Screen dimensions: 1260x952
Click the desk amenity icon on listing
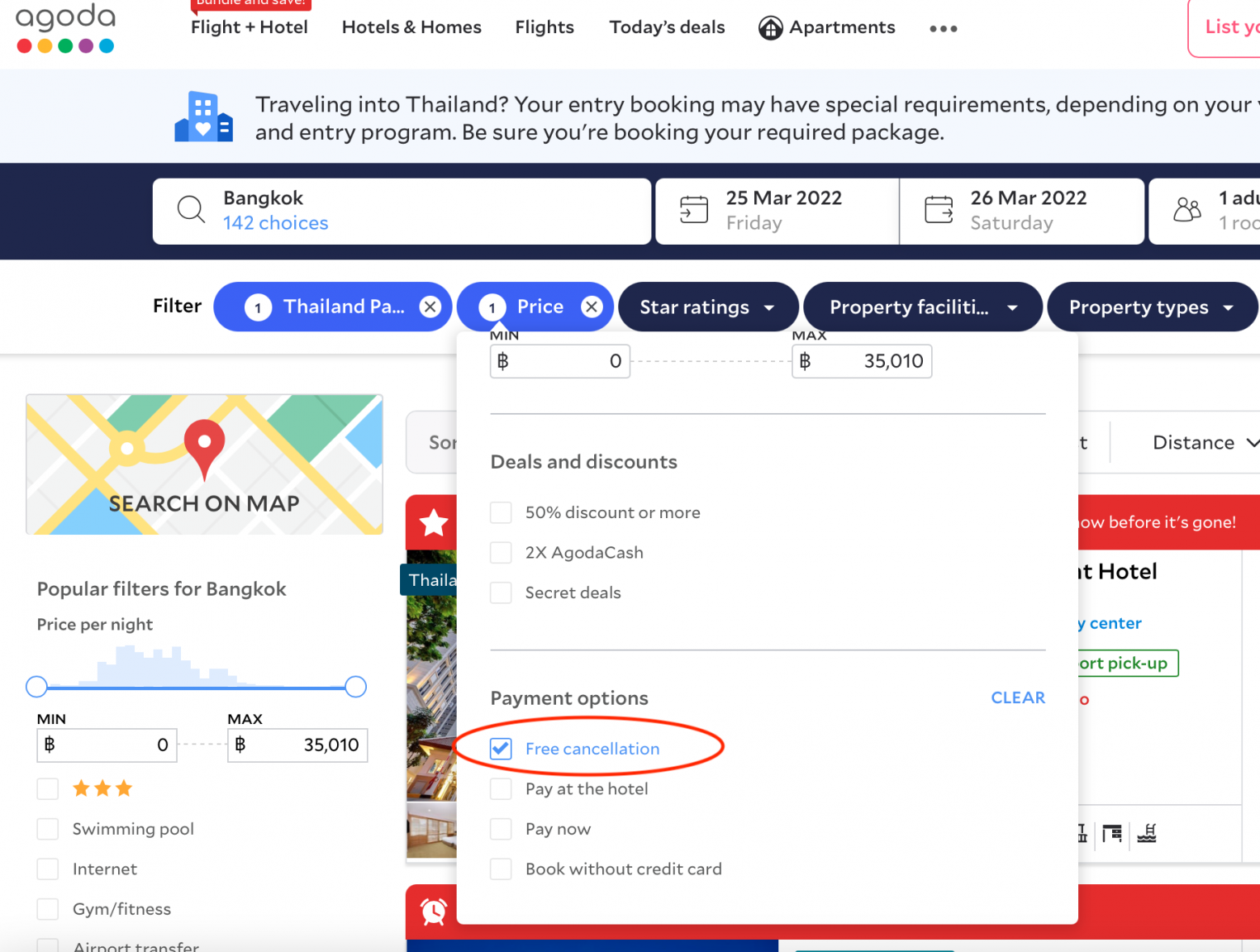(x=1112, y=833)
